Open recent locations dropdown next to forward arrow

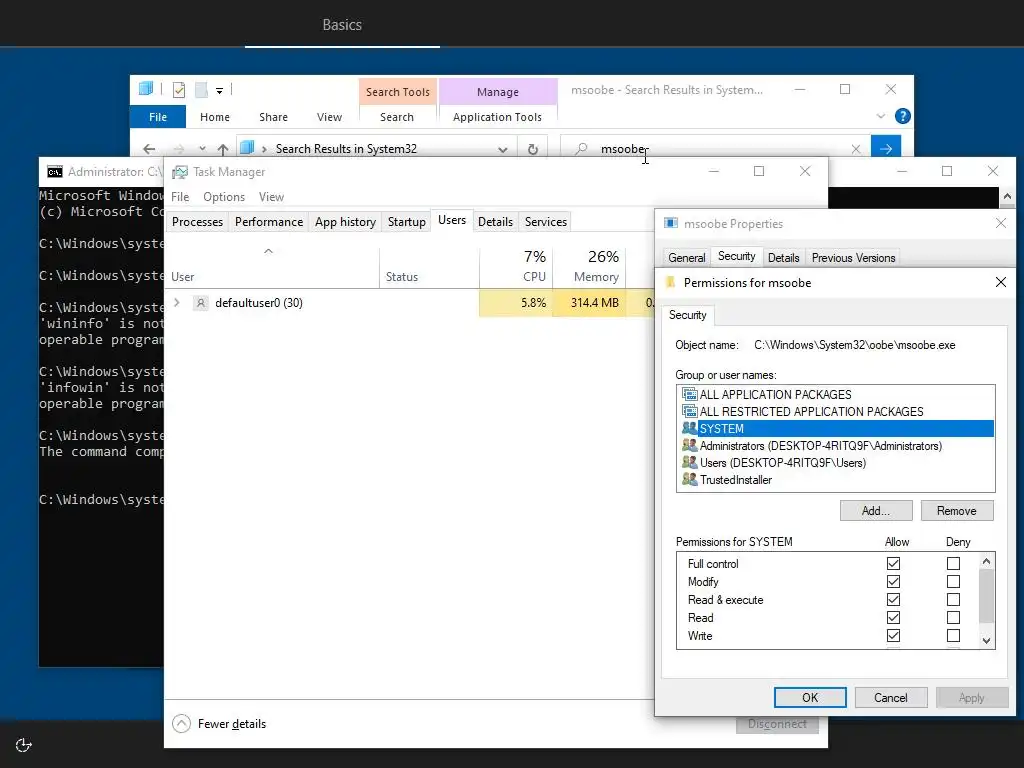[202, 149]
